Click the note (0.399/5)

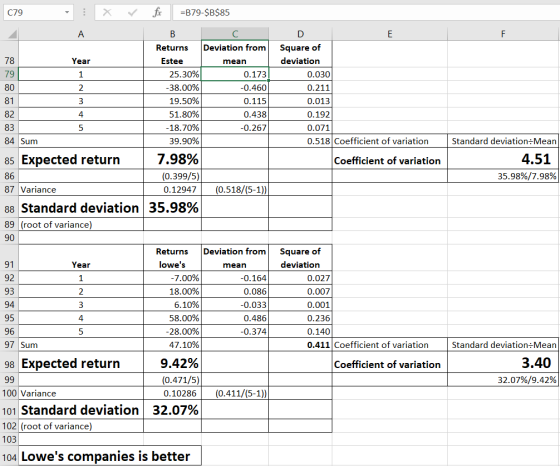[x=172, y=176]
